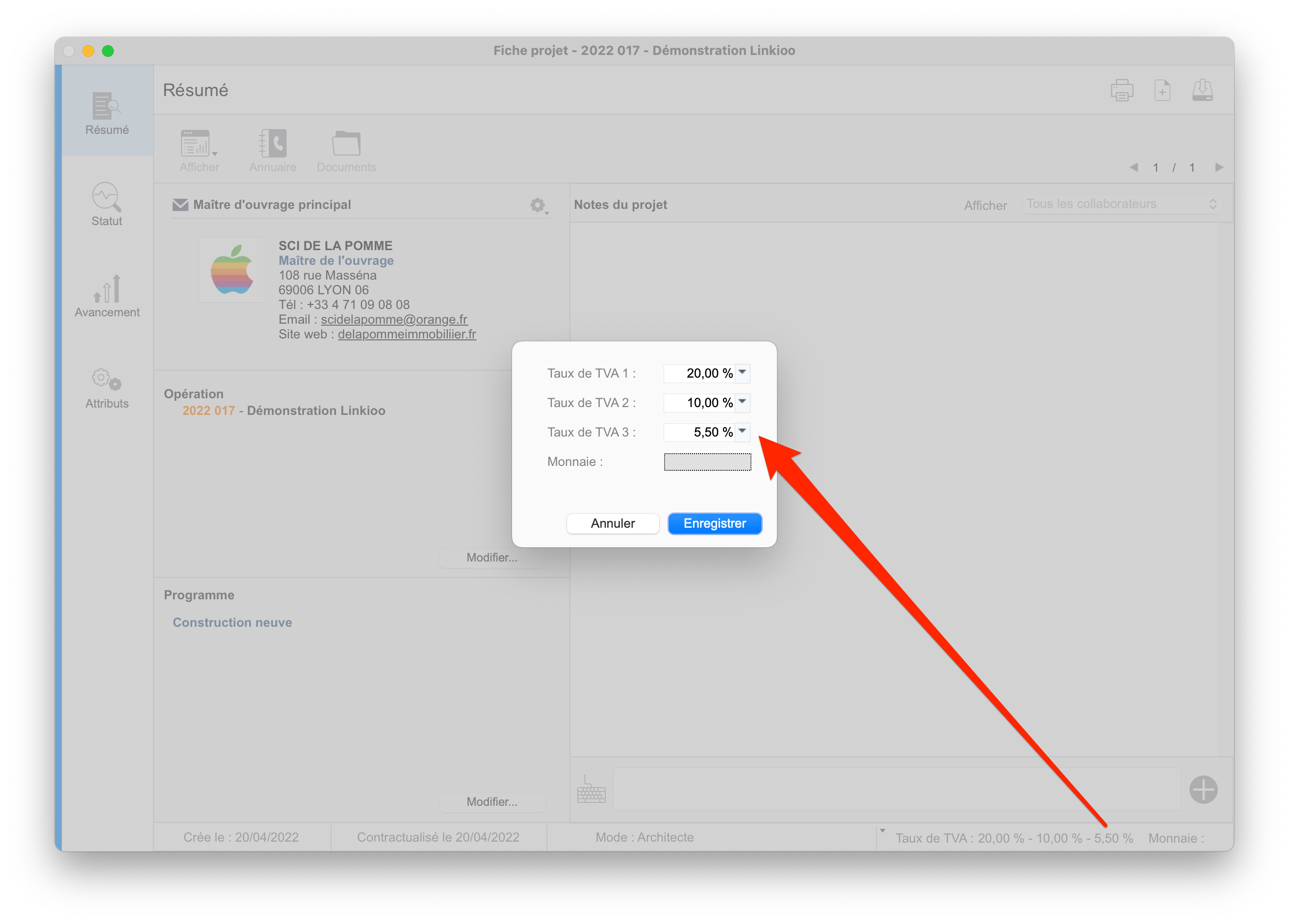Open the scidelapomme@orange.fr email link
Image resolution: width=1289 pixels, height=924 pixels.
(x=394, y=319)
